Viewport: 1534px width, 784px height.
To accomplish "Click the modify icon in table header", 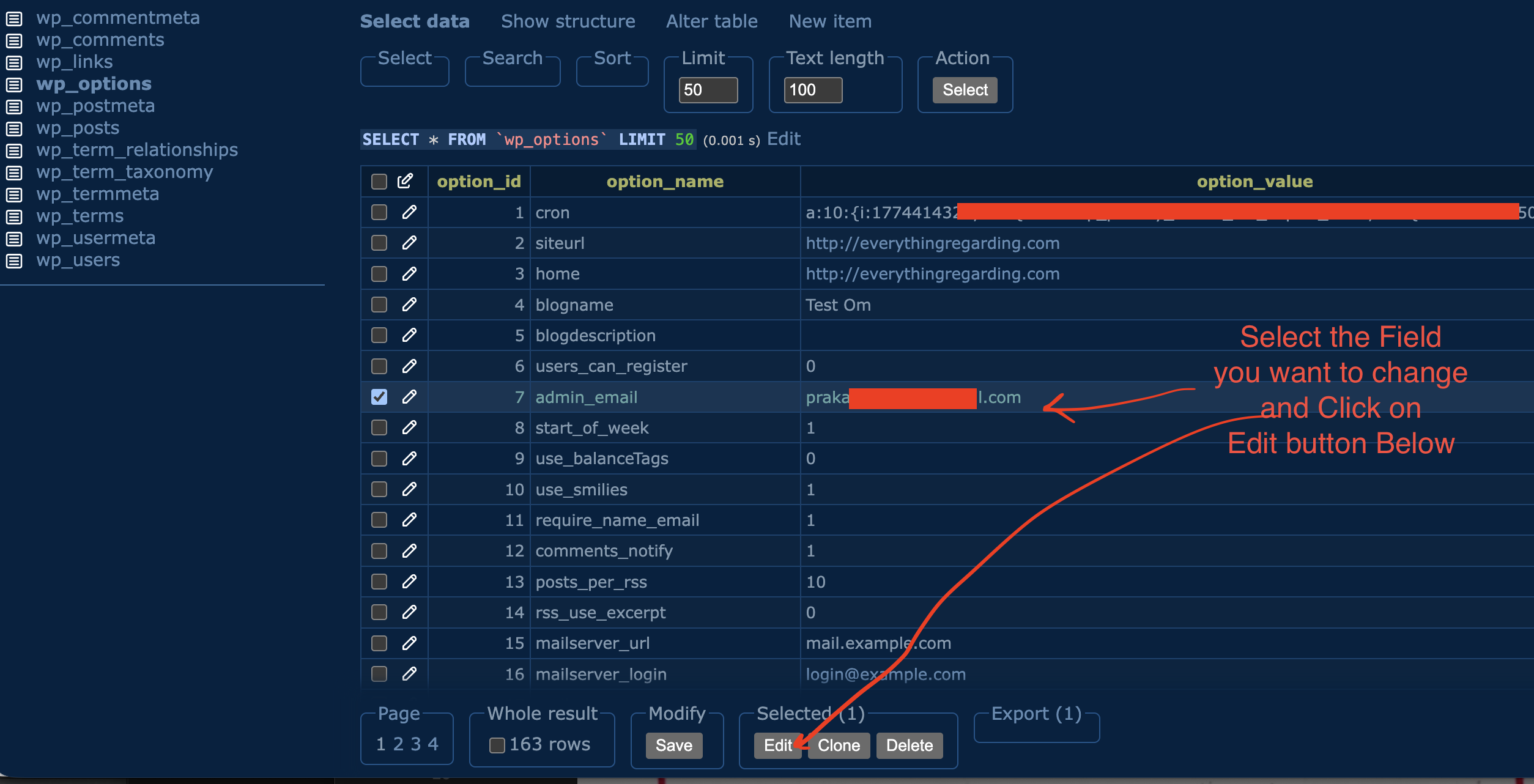I will [x=405, y=181].
